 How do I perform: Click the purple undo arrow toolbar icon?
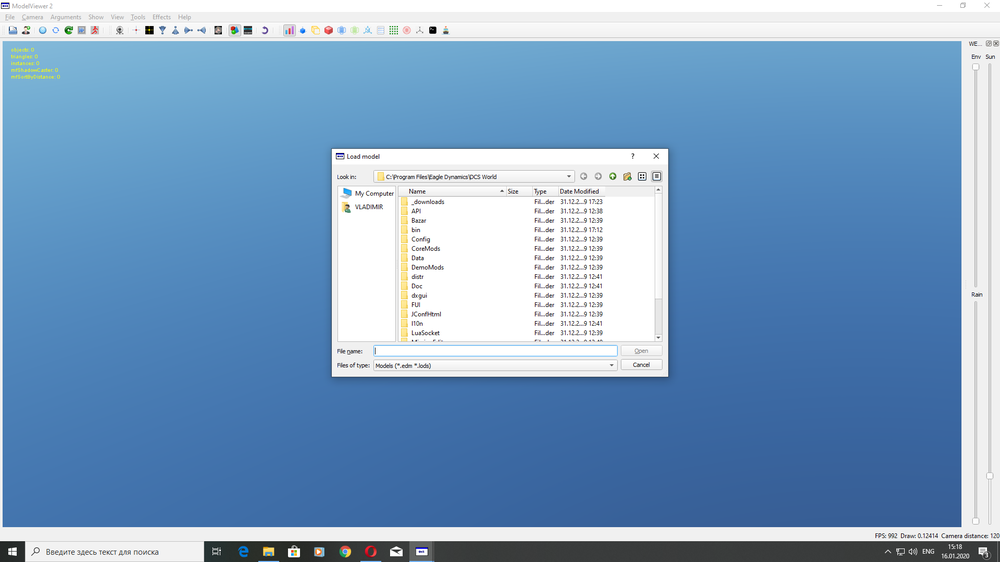tap(265, 30)
